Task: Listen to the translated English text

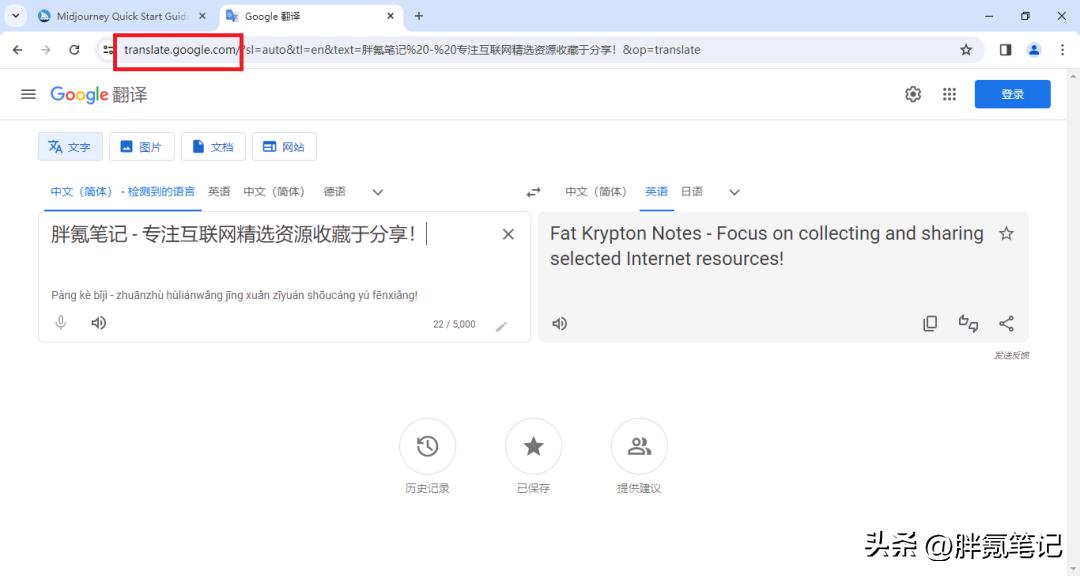Action: [559, 323]
